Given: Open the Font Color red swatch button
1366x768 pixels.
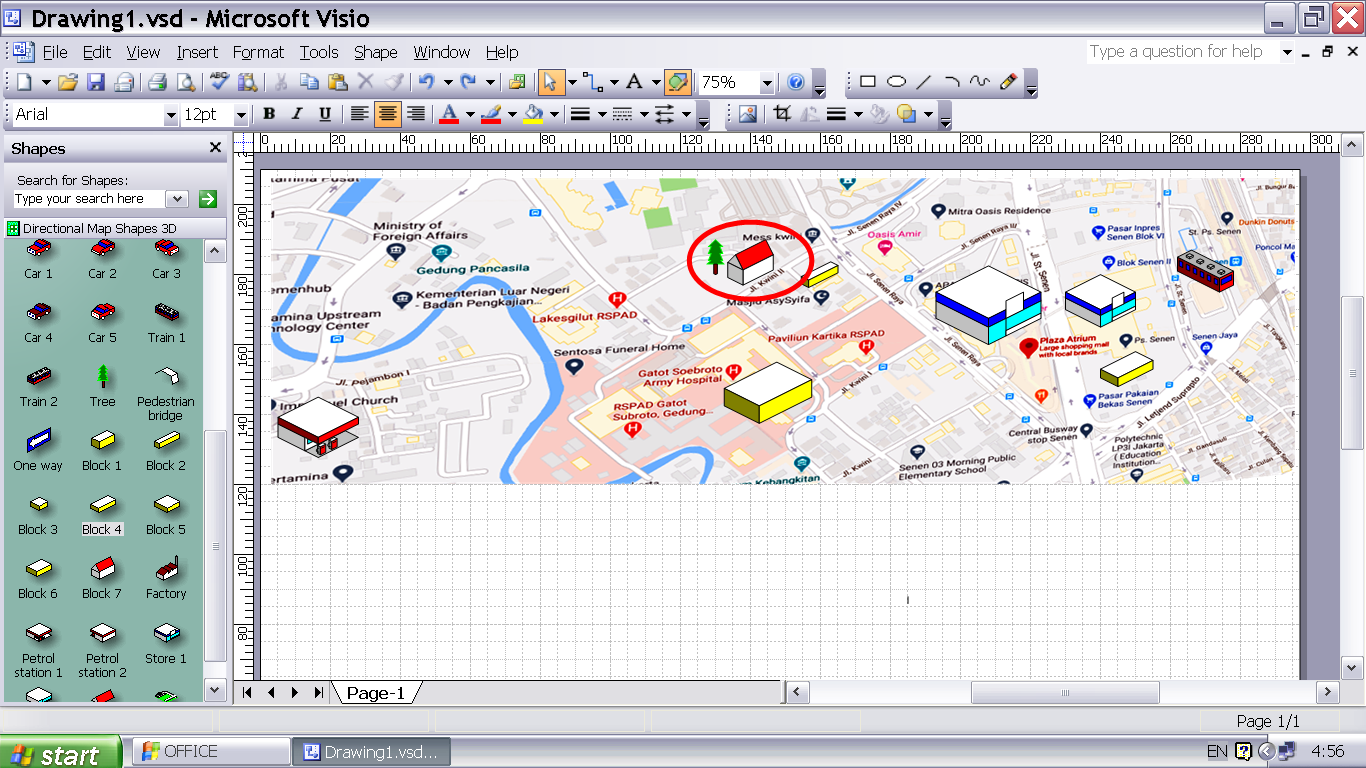Looking at the screenshot, I should [448, 114].
